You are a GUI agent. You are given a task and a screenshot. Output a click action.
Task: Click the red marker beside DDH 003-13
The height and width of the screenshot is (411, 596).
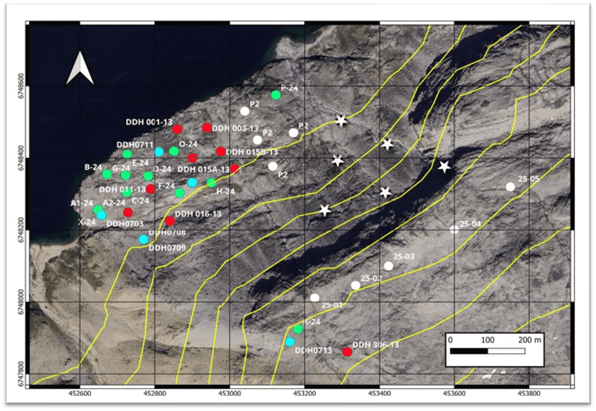[207, 127]
